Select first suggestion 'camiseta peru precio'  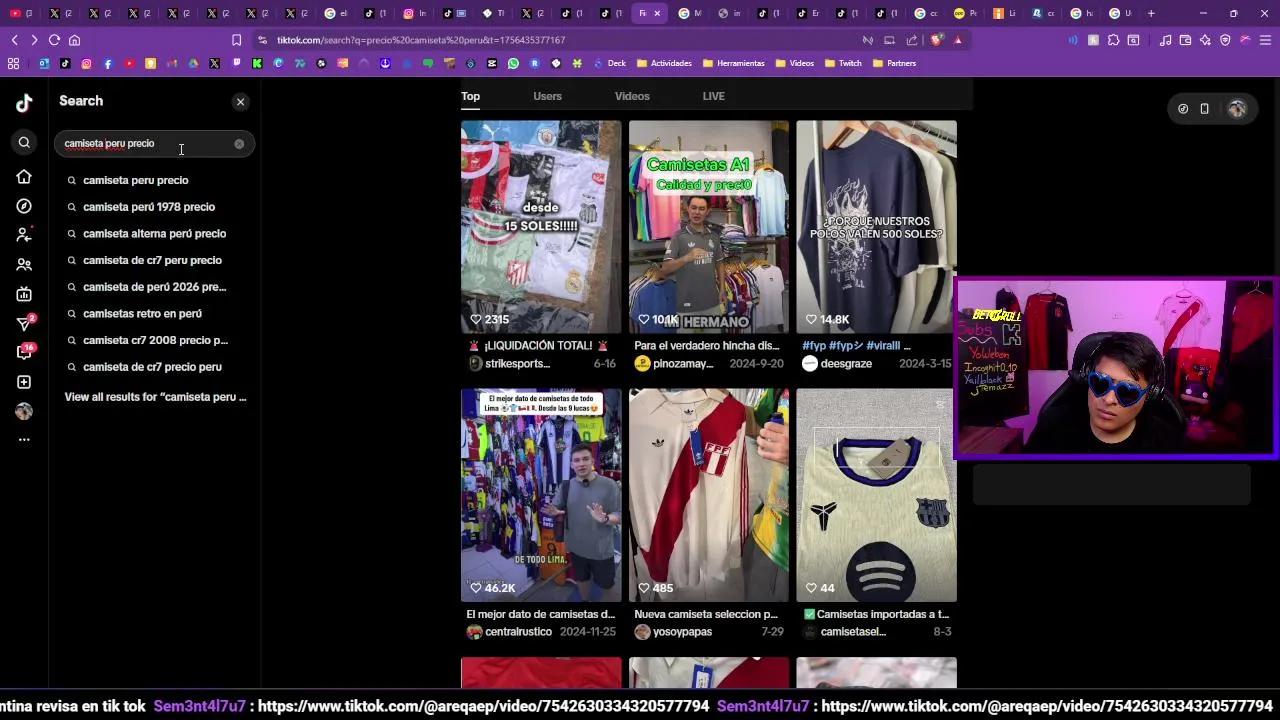(135, 180)
